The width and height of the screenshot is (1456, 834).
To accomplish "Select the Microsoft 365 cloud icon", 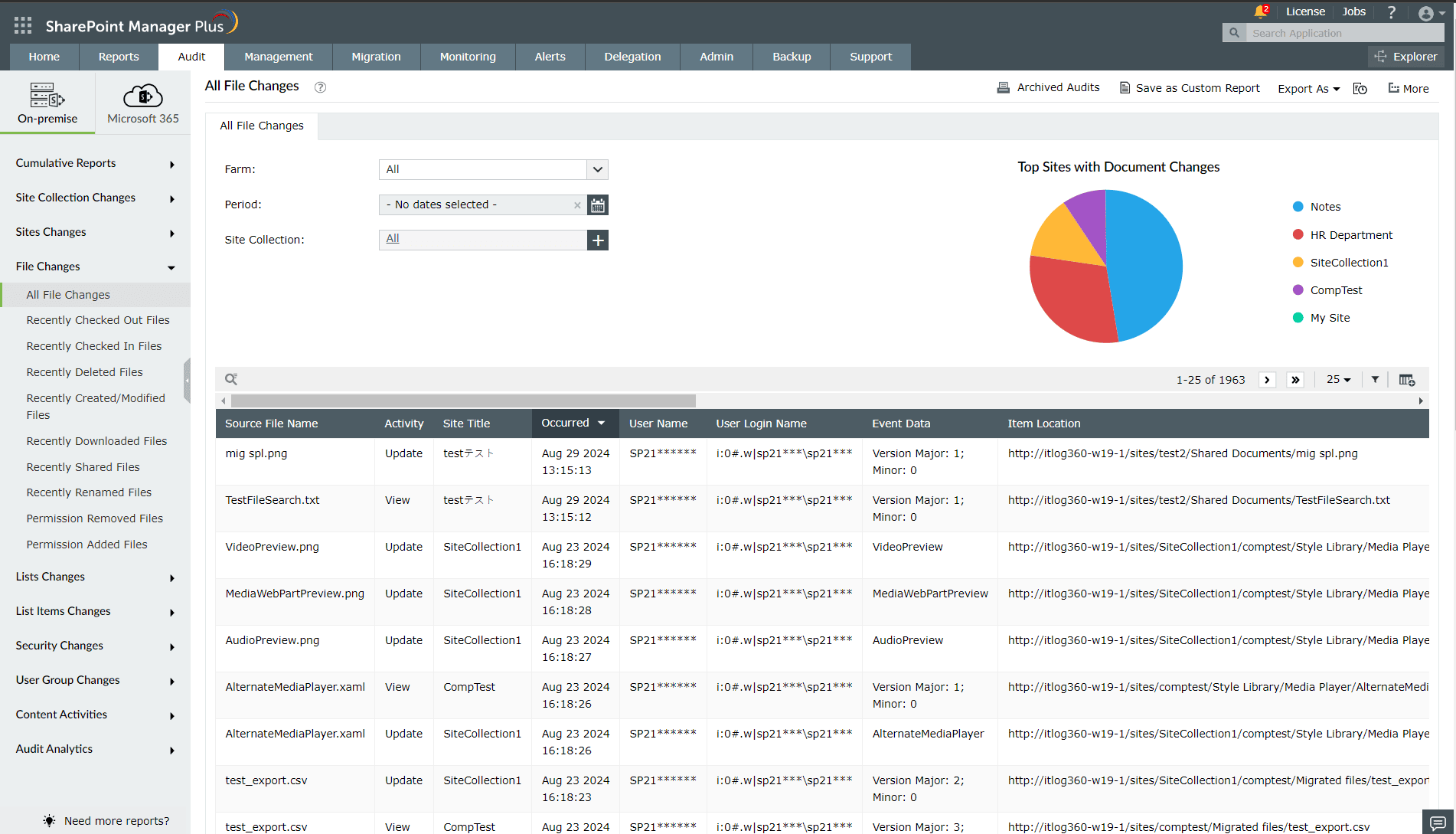I will tap(143, 96).
